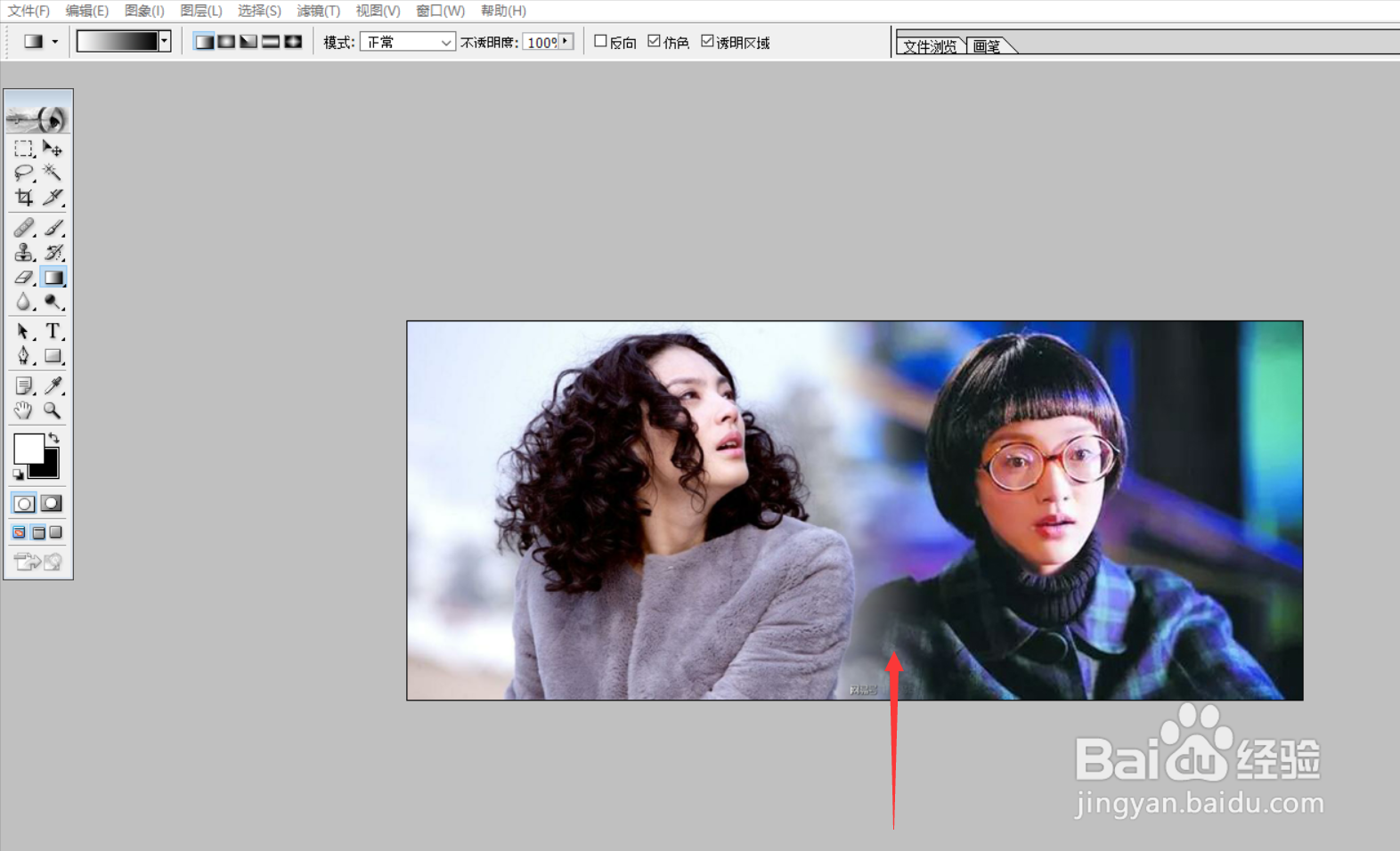Toggle the 透明区域 (Transparency) checkbox

point(707,41)
